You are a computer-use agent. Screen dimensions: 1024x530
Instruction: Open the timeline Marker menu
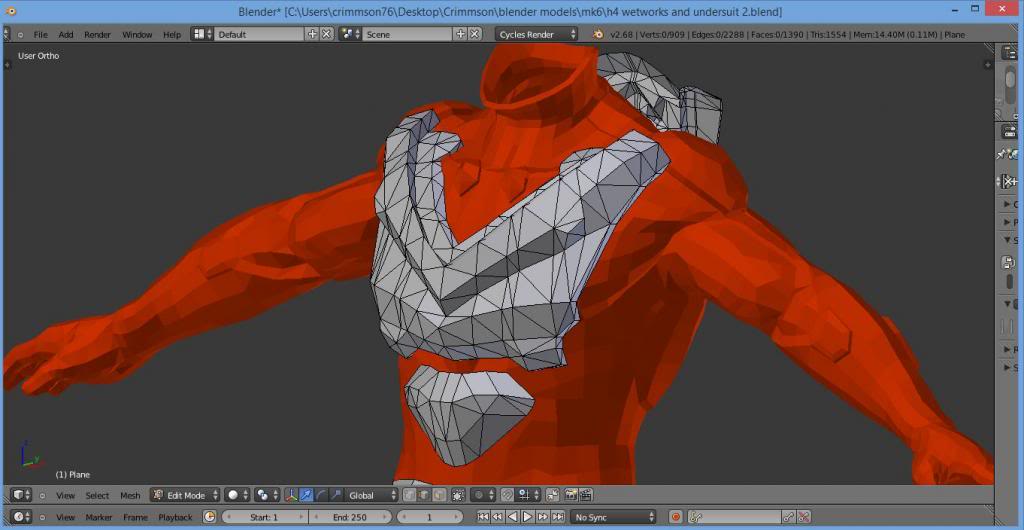pos(99,517)
